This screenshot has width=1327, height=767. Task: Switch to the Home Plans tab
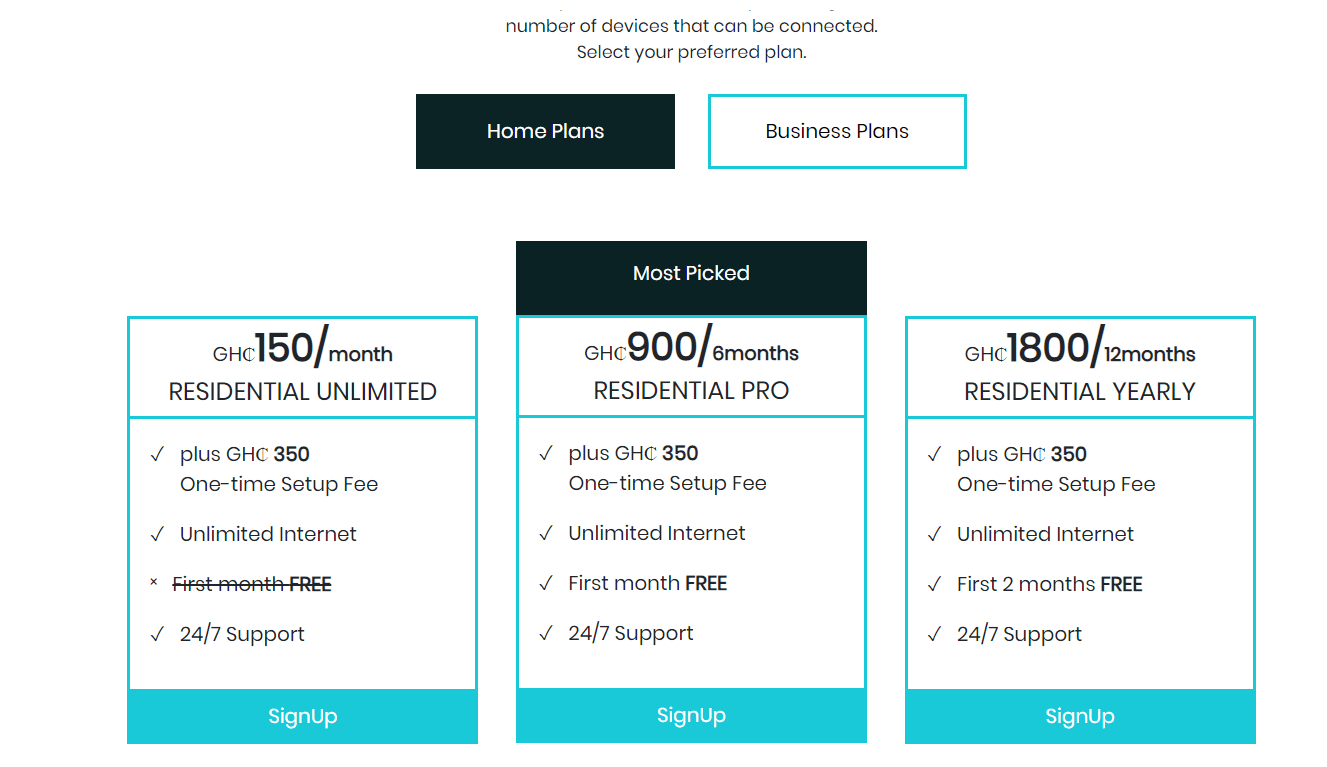pos(545,131)
